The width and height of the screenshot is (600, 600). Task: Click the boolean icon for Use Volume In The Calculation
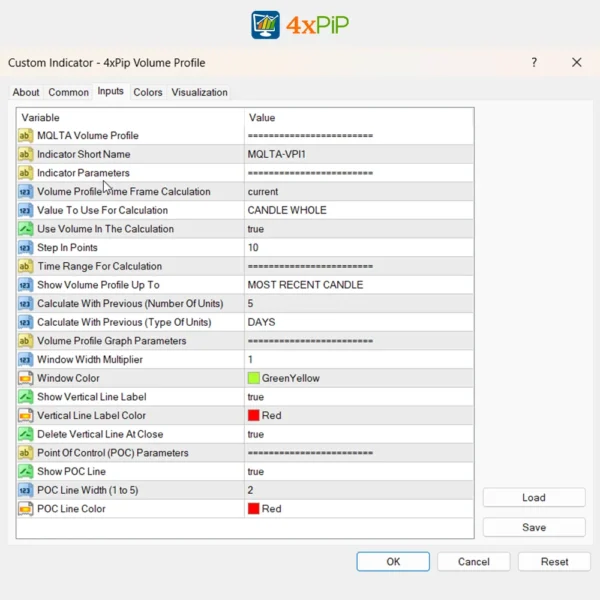pos(26,229)
